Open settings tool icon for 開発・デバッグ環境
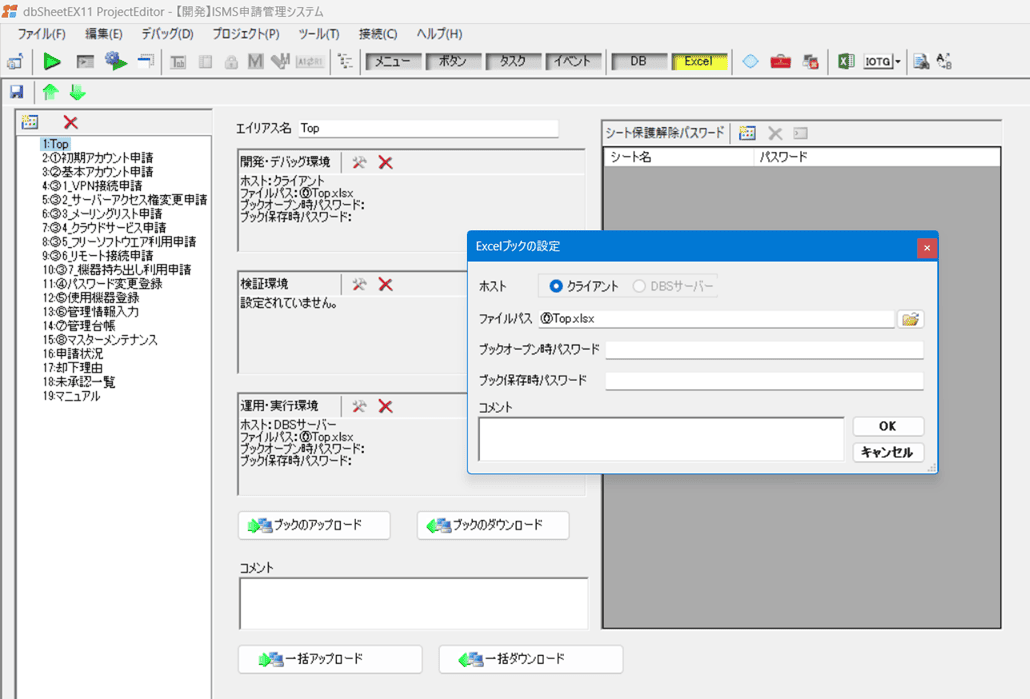The height and width of the screenshot is (699, 1030). pyautogui.click(x=359, y=162)
